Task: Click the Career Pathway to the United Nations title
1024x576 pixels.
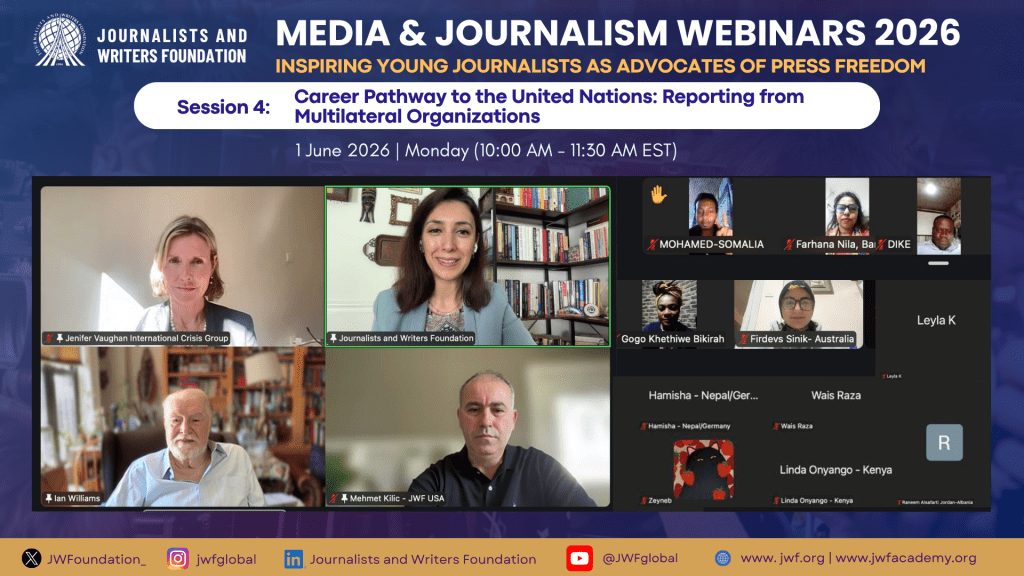Action: (549, 106)
